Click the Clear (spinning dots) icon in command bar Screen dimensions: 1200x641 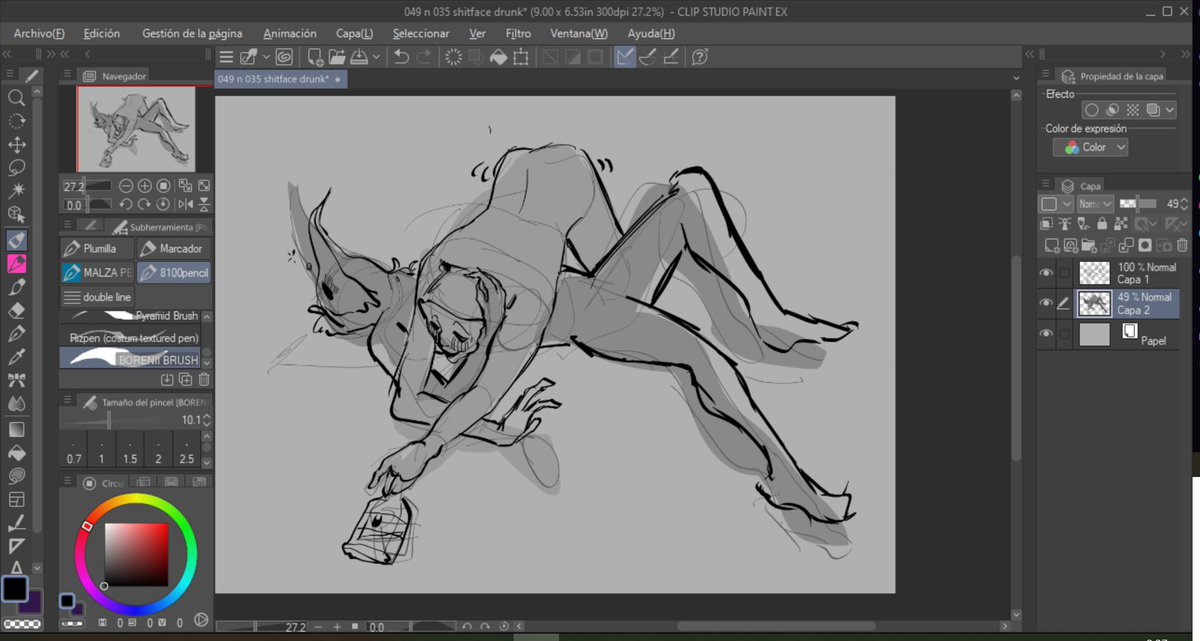[453, 57]
